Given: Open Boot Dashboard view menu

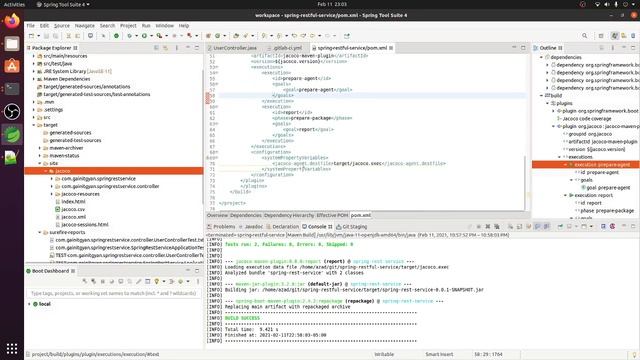Looking at the screenshot, I should pos(198,281).
